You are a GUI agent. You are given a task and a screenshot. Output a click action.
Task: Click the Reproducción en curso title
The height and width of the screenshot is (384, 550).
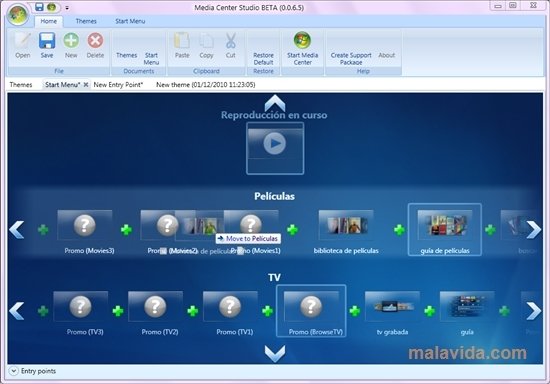click(274, 115)
